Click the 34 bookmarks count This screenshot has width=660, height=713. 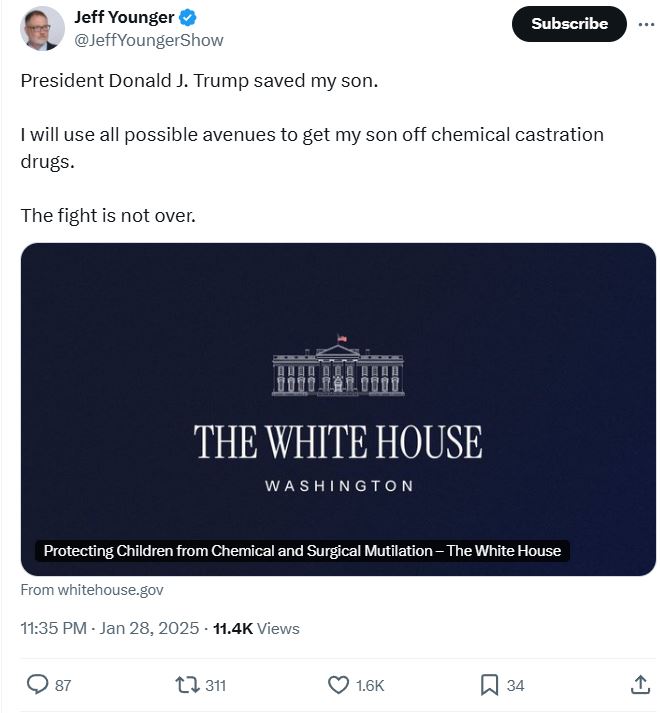point(515,685)
